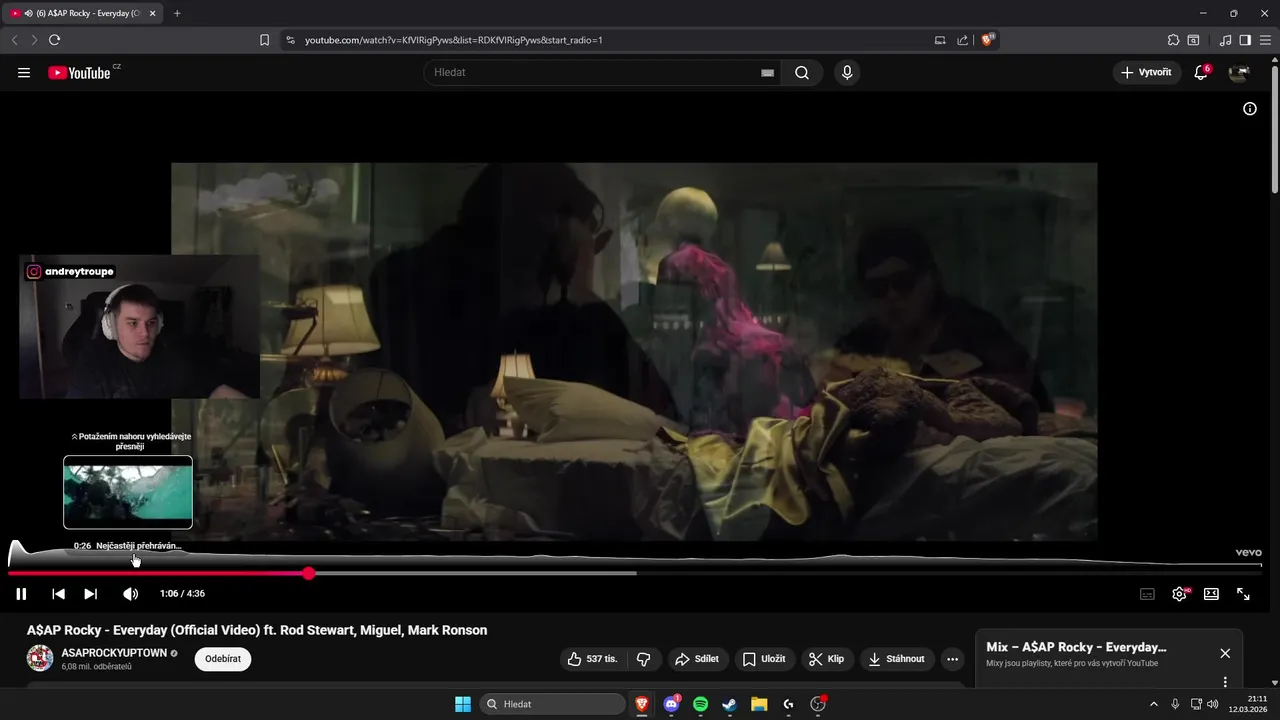Click the 1:06 / 4:36 time display

click(x=182, y=594)
